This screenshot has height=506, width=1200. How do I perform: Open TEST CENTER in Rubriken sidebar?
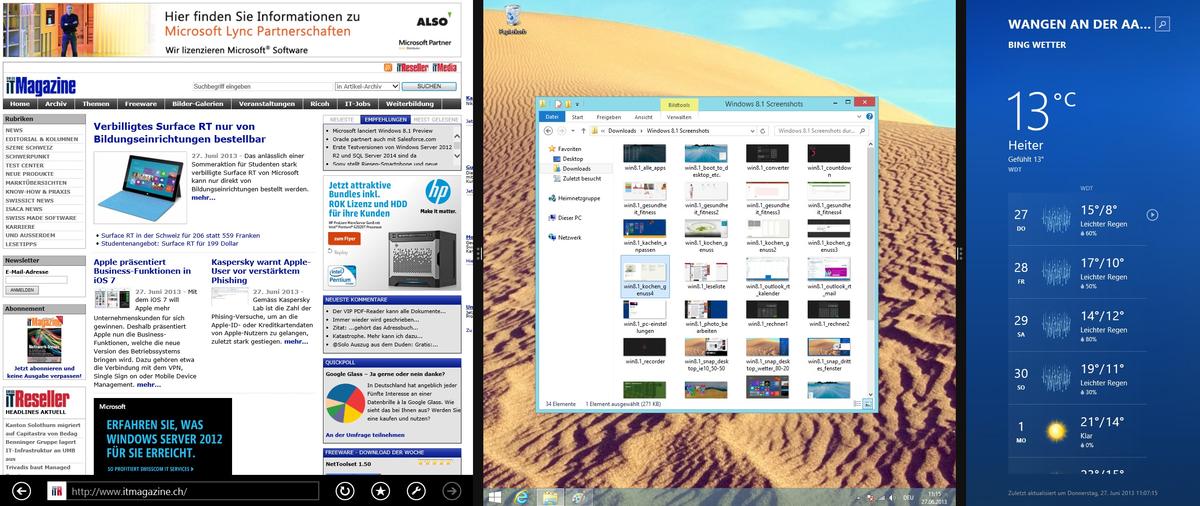[25, 164]
